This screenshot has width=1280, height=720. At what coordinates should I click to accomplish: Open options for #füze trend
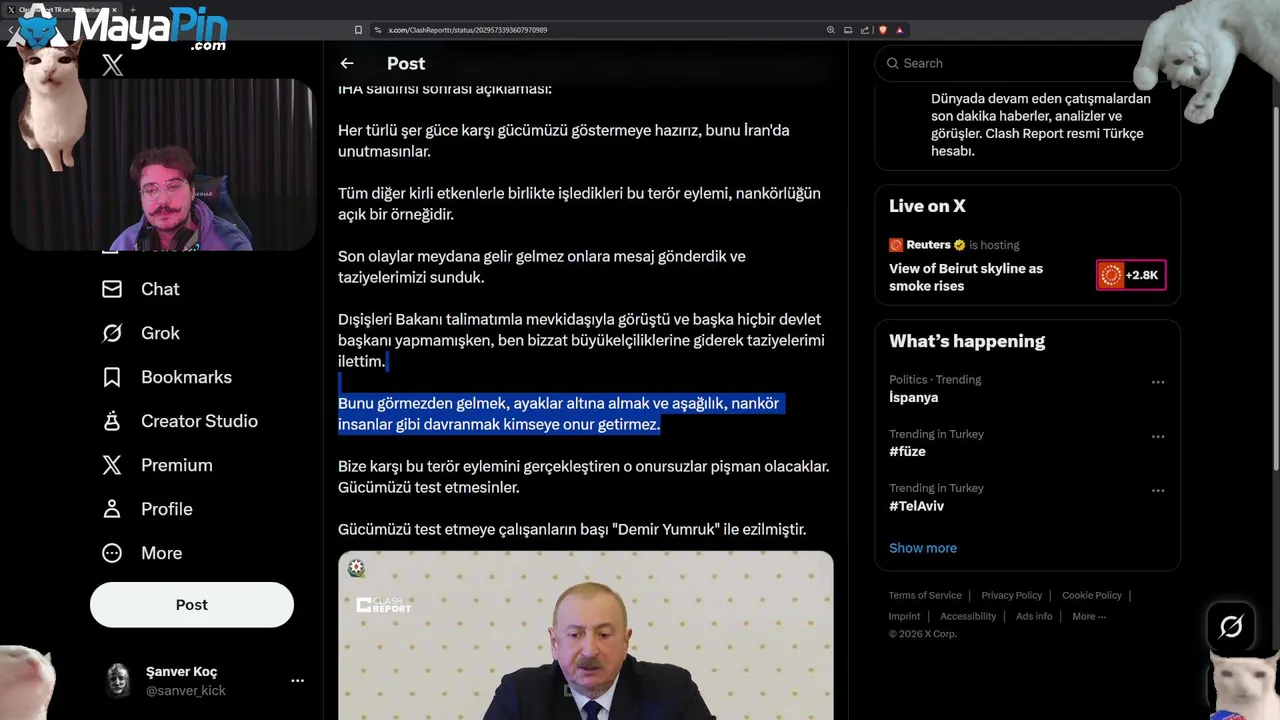coord(1158,437)
